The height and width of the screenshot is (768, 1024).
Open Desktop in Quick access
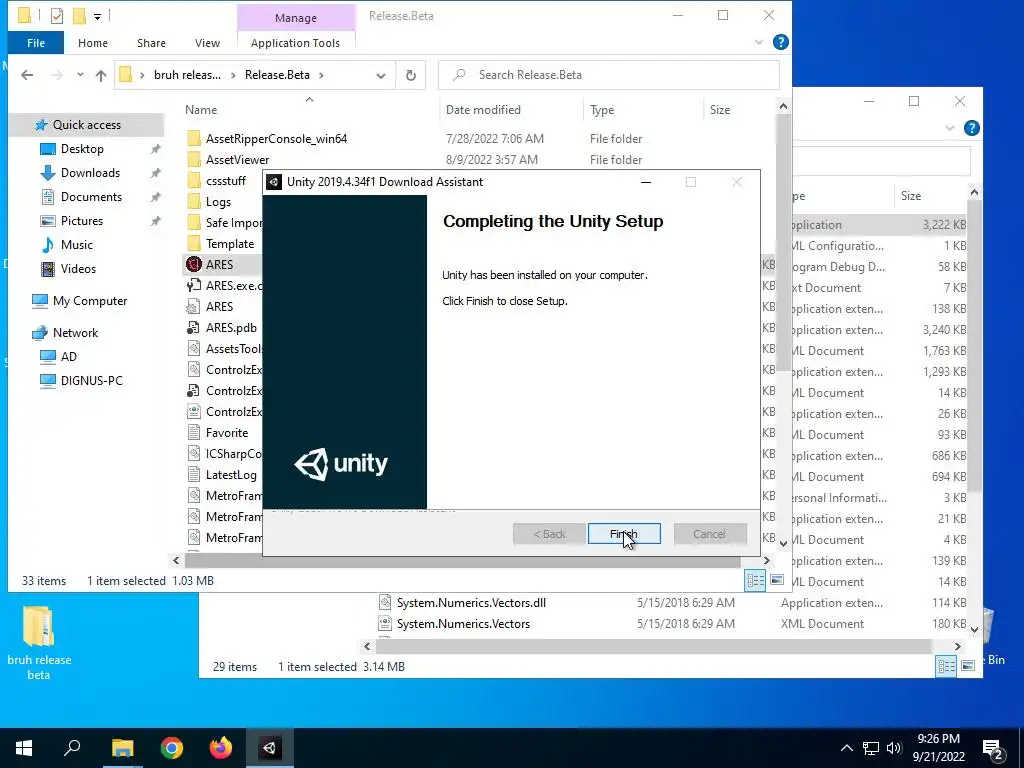point(82,149)
